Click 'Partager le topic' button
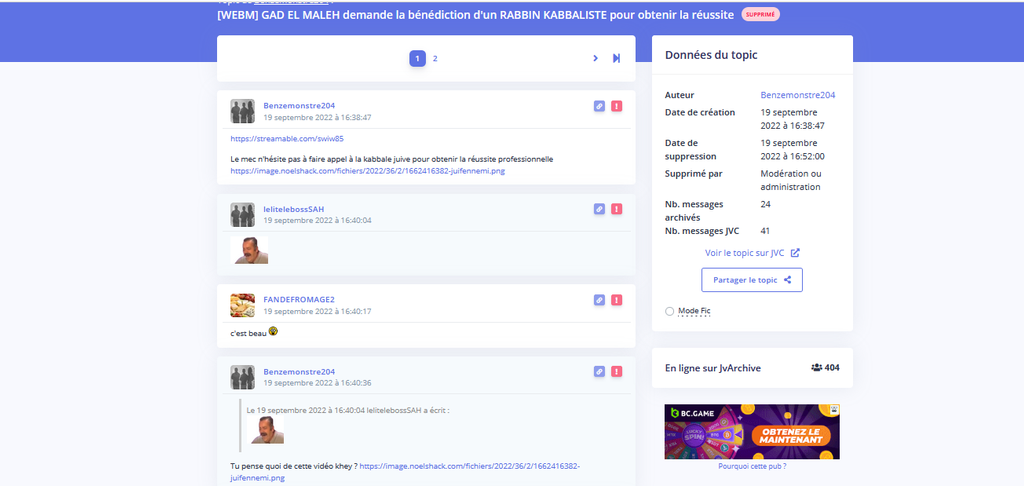The width and height of the screenshot is (1024, 486). [x=752, y=280]
